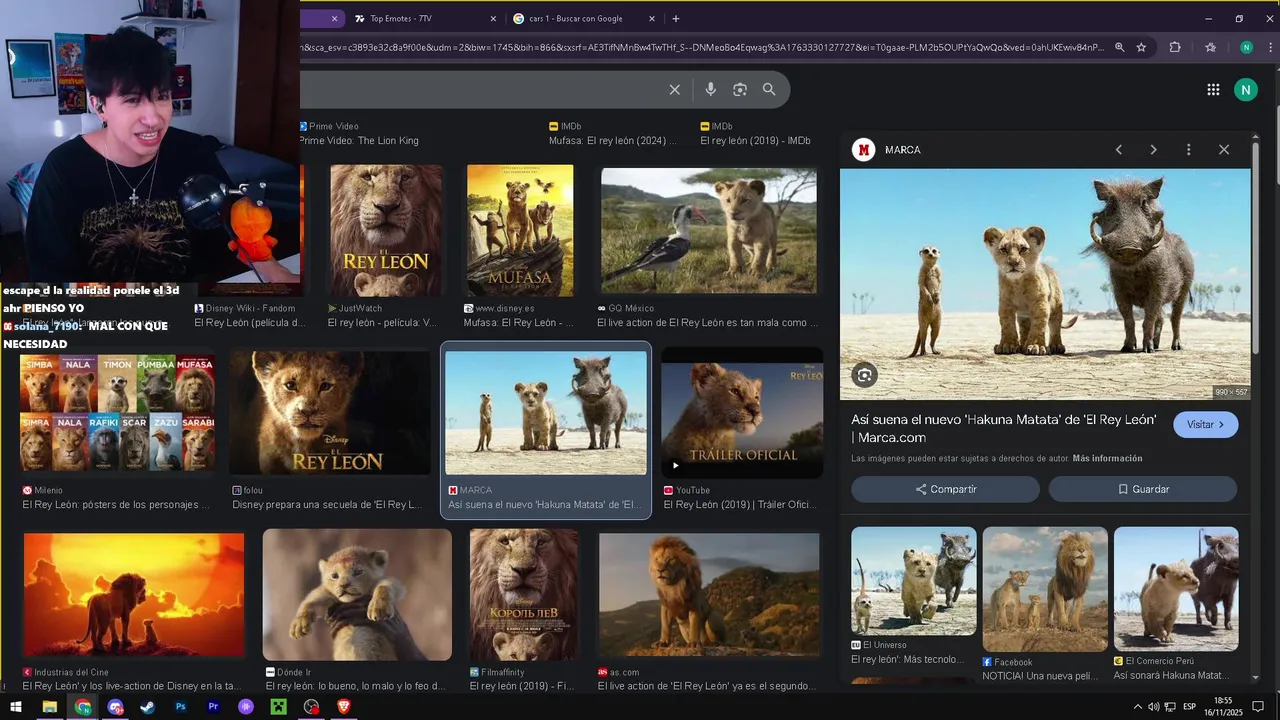Open the Google account avatar N
The width and height of the screenshot is (1280, 720).
1245,90
